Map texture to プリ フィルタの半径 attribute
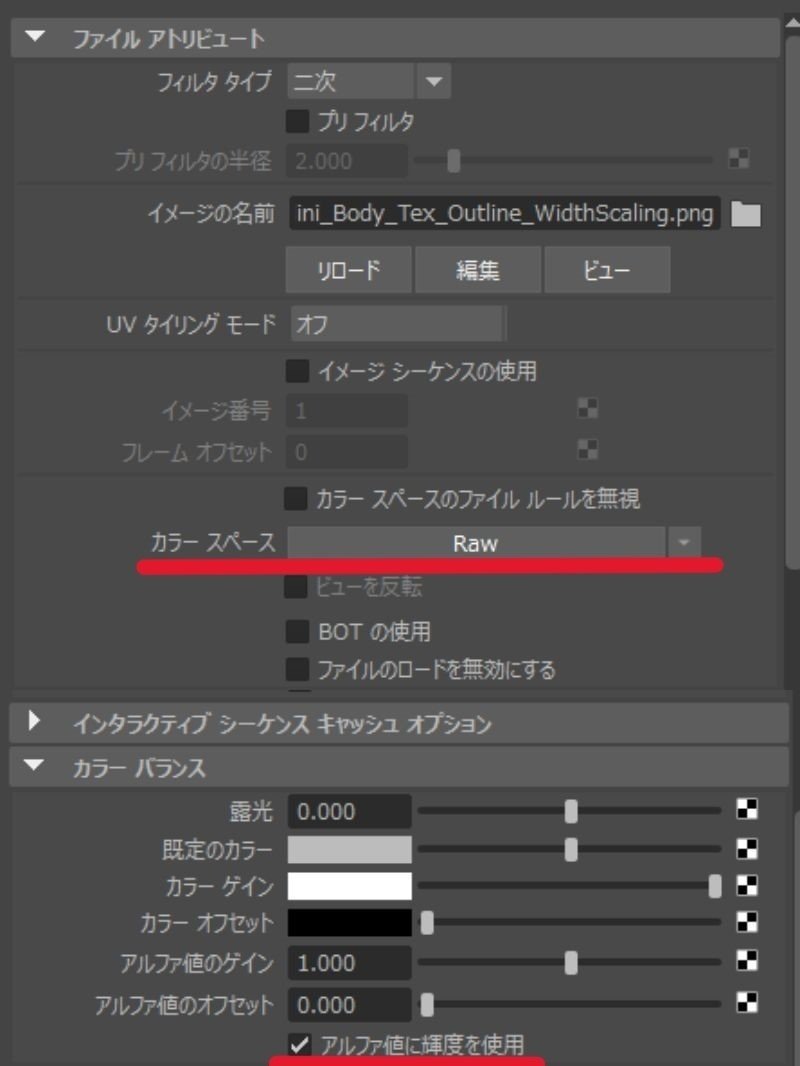The image size is (800, 1066). pos(739,159)
